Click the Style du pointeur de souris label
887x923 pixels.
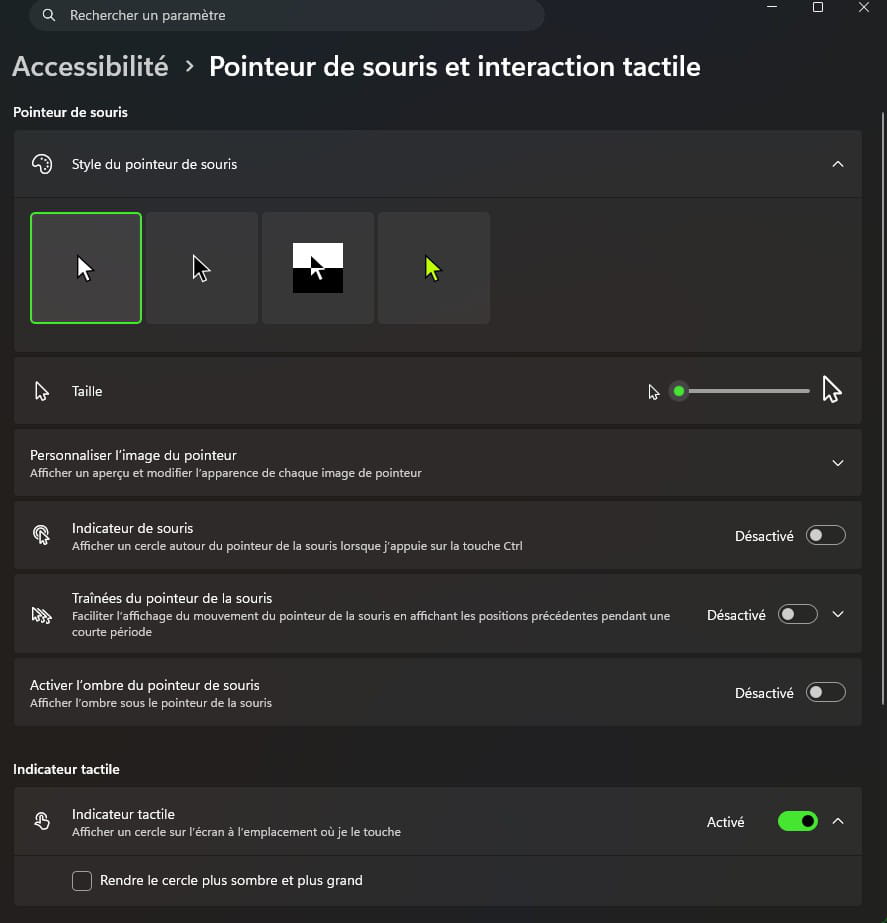[154, 164]
